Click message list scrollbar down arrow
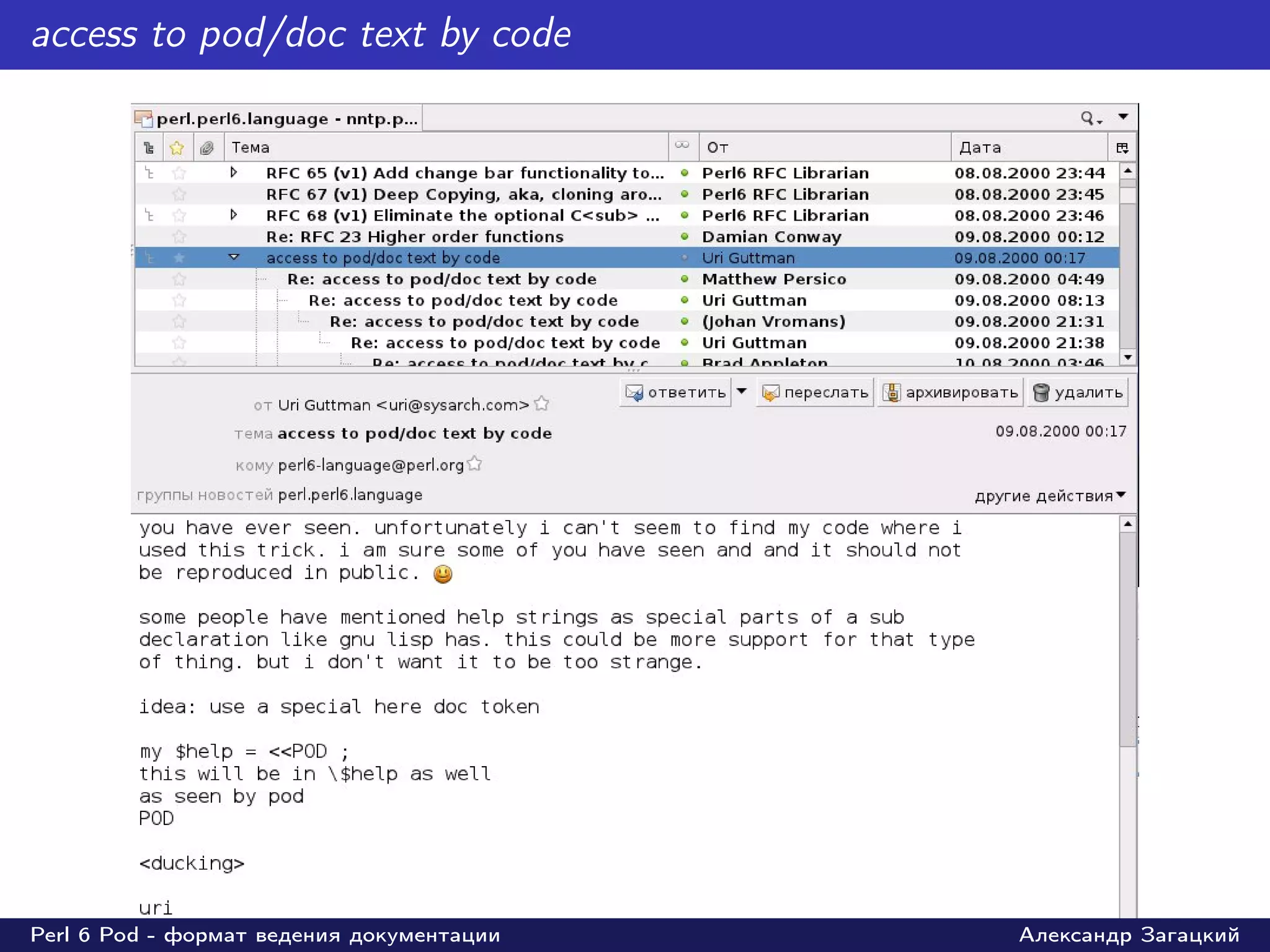The height and width of the screenshot is (952, 1270). (1128, 358)
